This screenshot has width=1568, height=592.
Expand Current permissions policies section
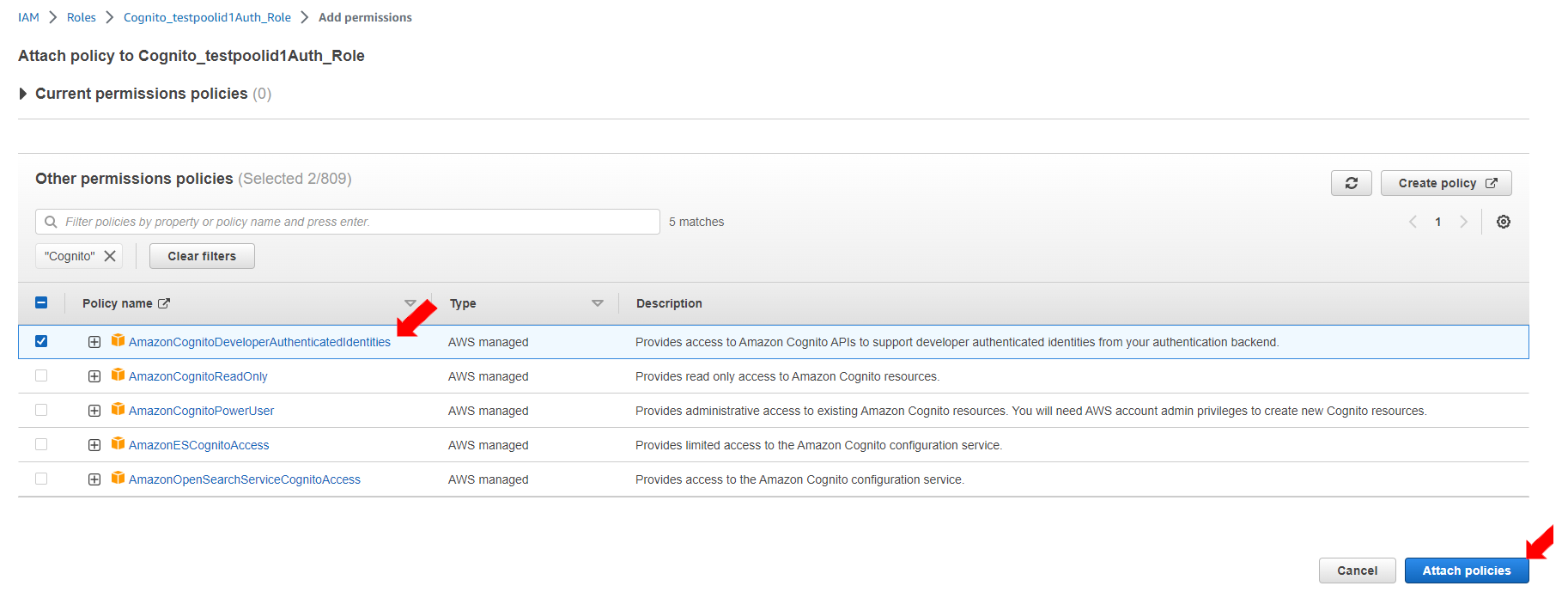point(23,94)
